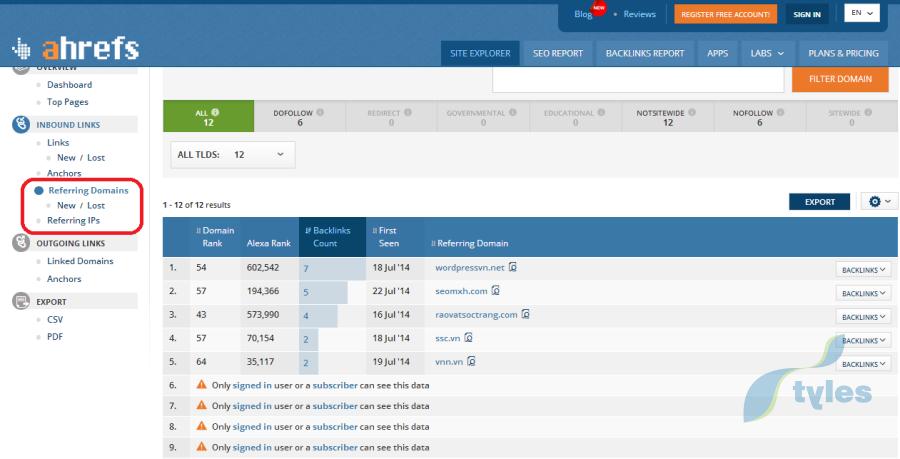Click the Inbound Links section icon
This screenshot has width=900, height=459.
20,125
